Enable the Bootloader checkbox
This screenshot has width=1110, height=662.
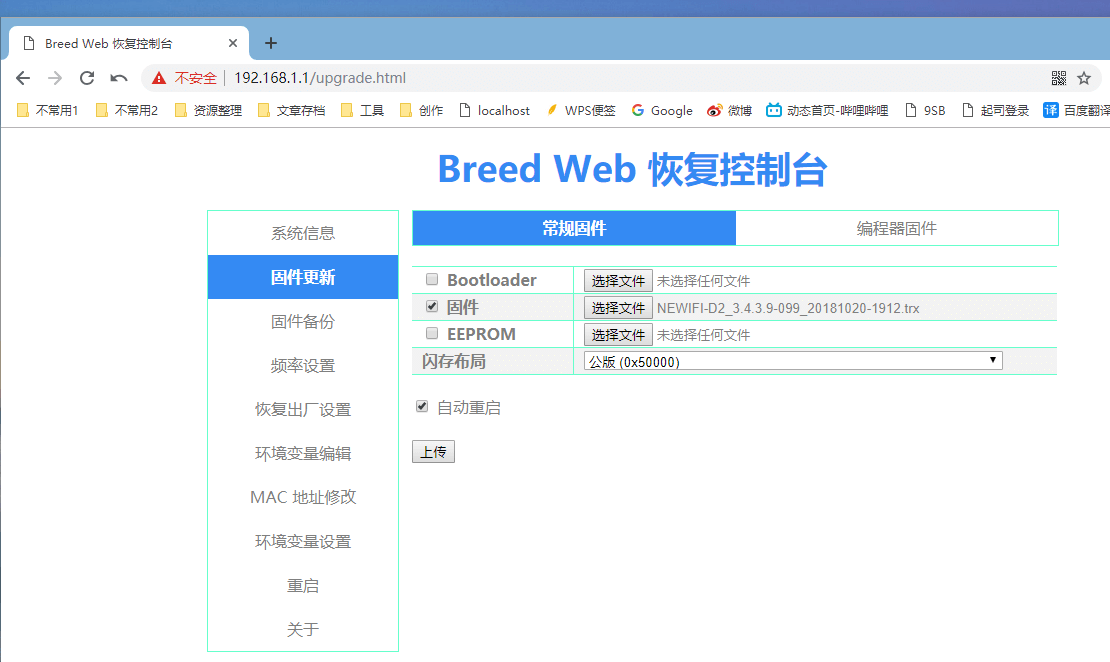pos(430,278)
